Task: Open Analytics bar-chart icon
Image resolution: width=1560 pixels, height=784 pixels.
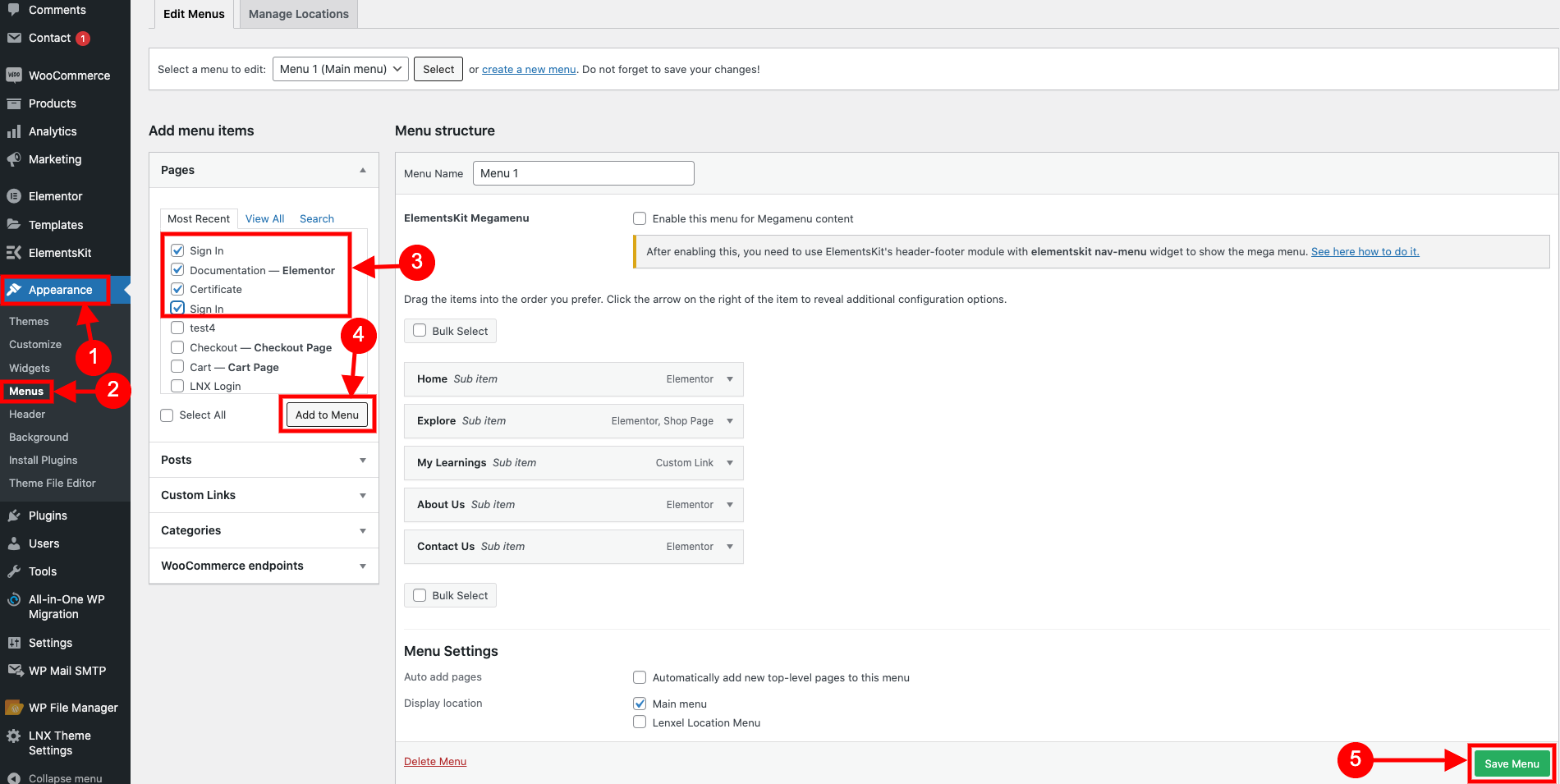Action: click(x=14, y=131)
